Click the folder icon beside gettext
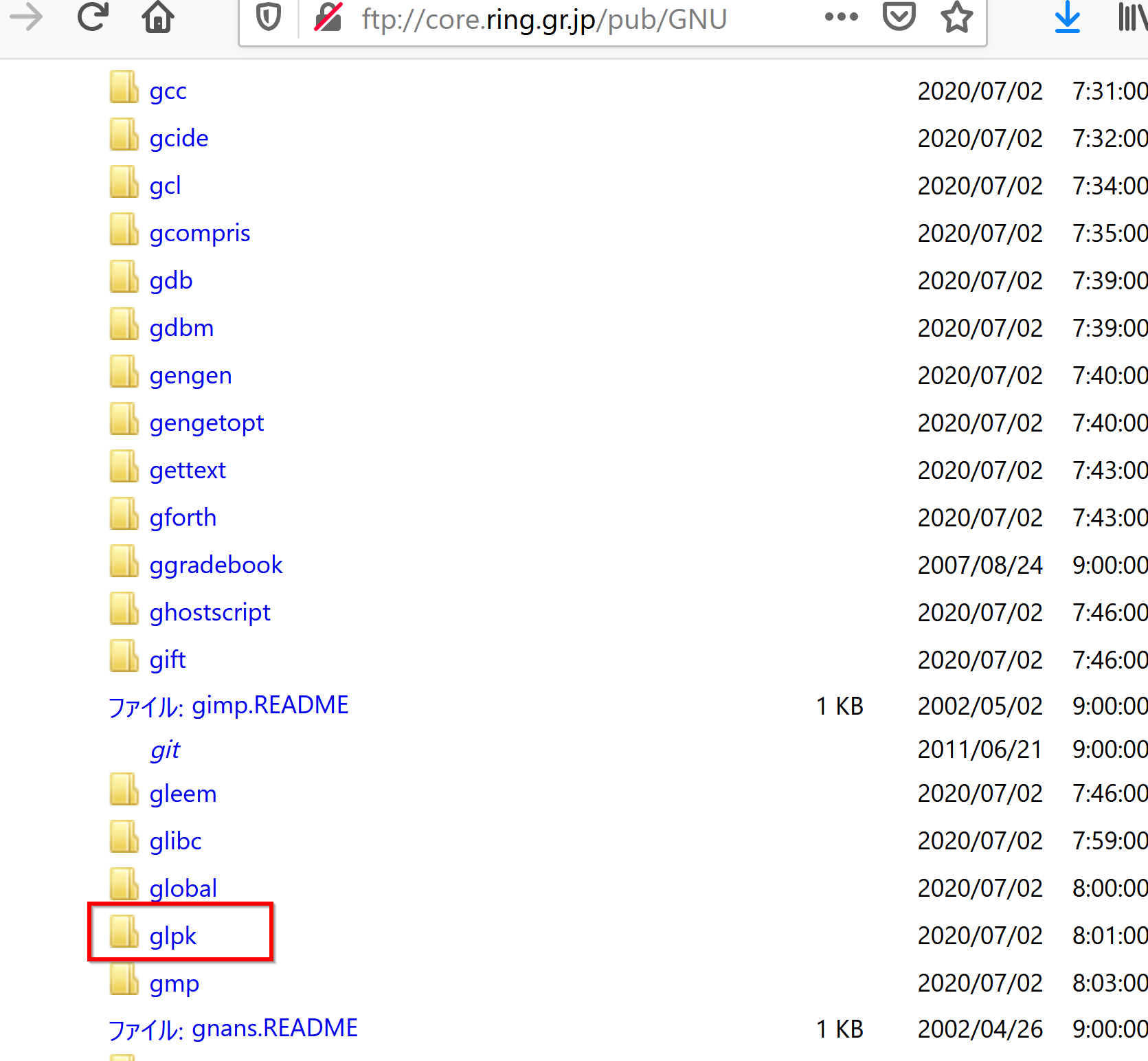Viewport: 1148px width, 1061px height. click(124, 467)
